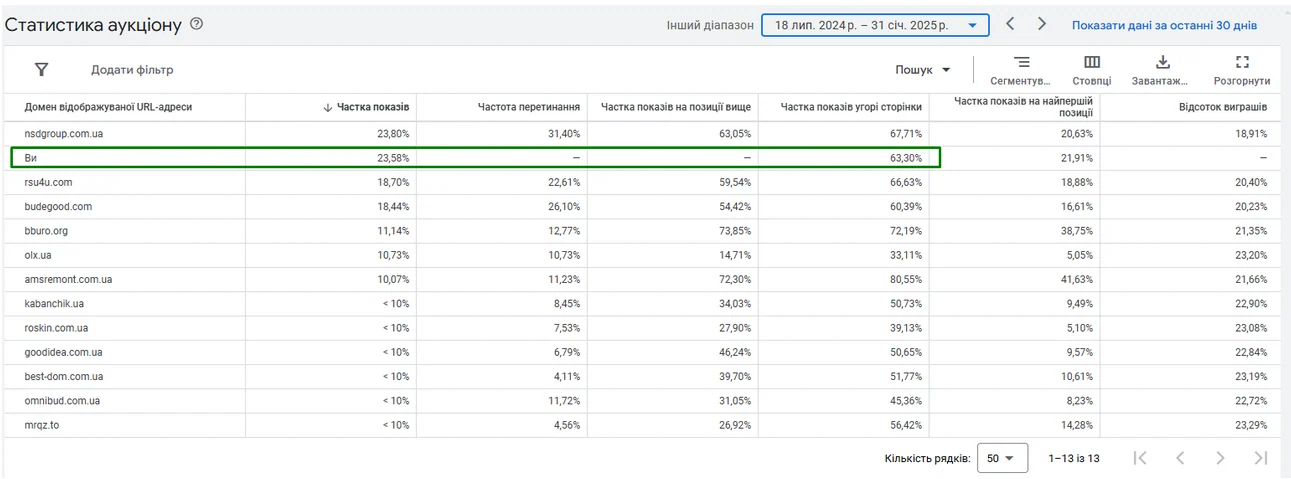The width and height of the screenshot is (1291, 479).
Task: Go to next table page
Action: (x=1220, y=458)
